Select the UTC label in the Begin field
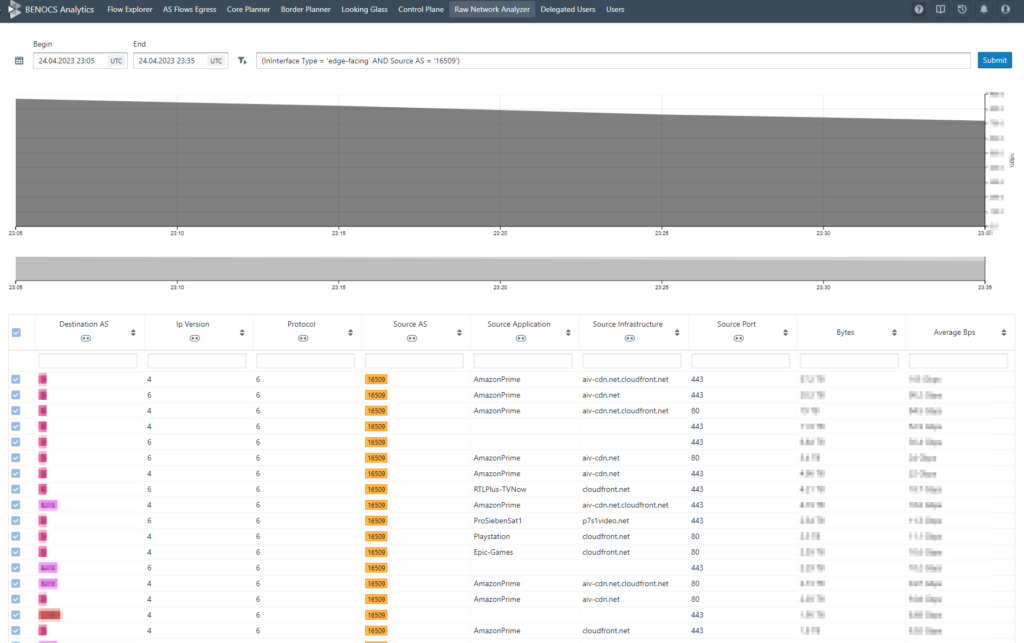Image resolution: width=1024 pixels, height=643 pixels. pyautogui.click(x=116, y=60)
